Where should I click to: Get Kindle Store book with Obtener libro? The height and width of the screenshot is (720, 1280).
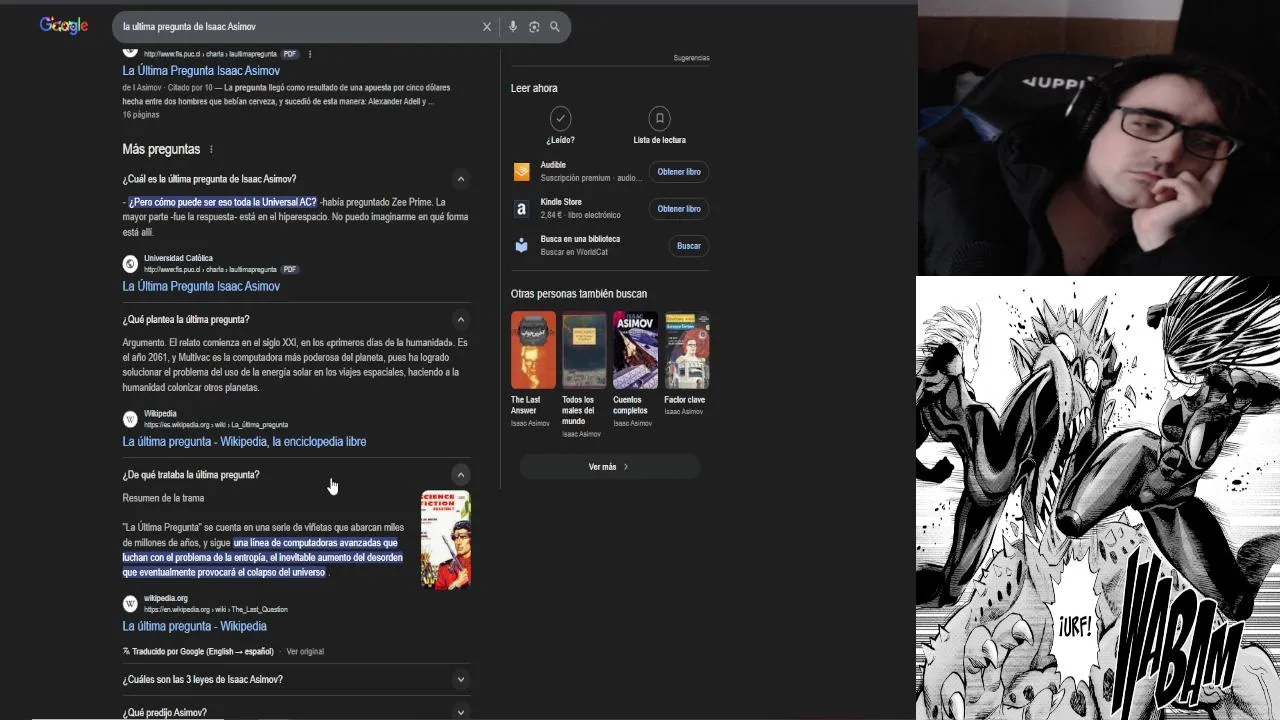tap(679, 209)
